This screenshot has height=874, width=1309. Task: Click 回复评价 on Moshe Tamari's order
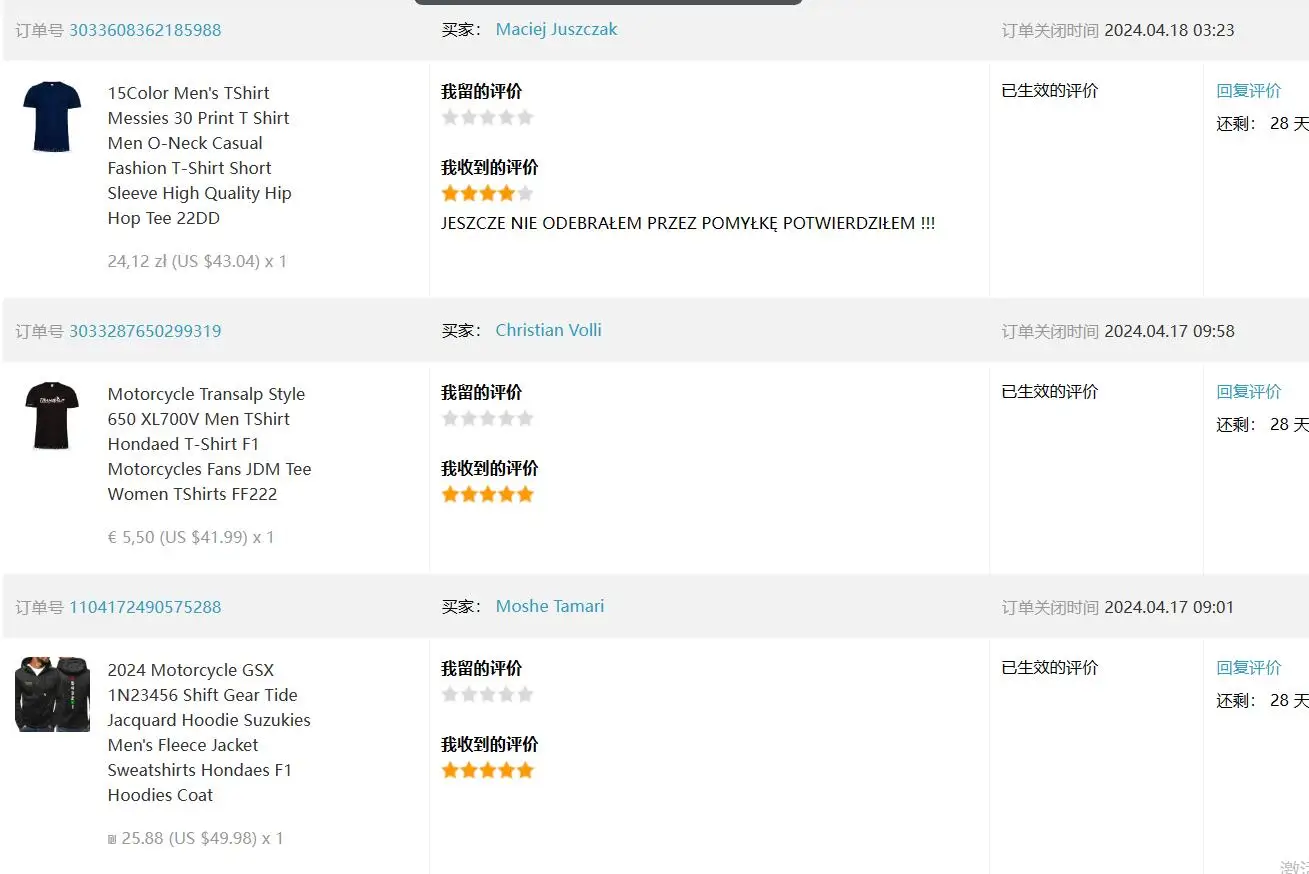[1248, 668]
